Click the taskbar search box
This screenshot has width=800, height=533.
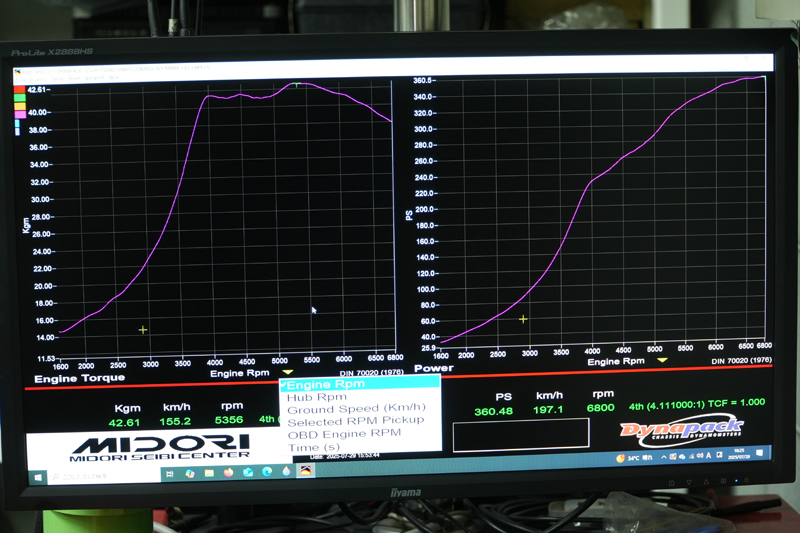104,476
